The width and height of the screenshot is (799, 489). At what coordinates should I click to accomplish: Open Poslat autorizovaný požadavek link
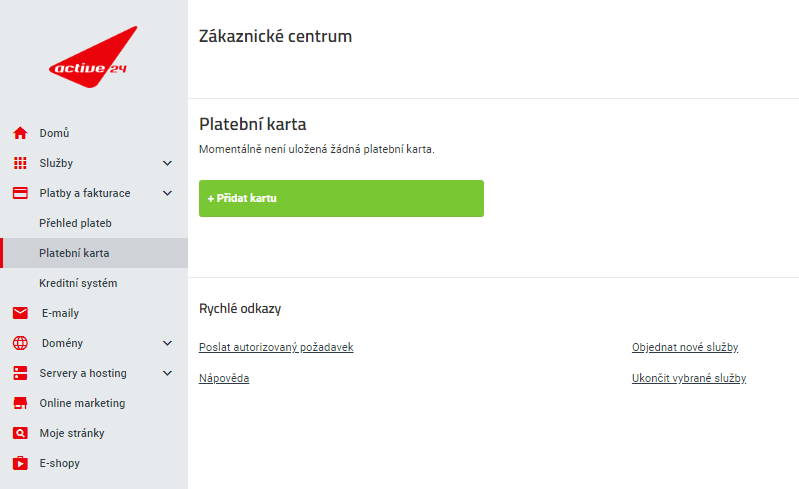[276, 347]
